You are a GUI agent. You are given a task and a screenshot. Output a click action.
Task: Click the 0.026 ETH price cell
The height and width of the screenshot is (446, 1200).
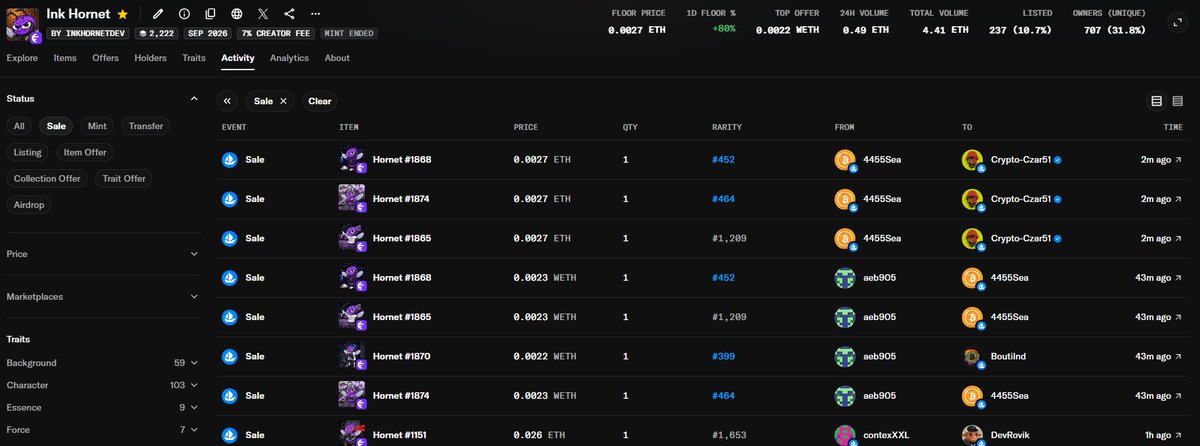click(539, 435)
